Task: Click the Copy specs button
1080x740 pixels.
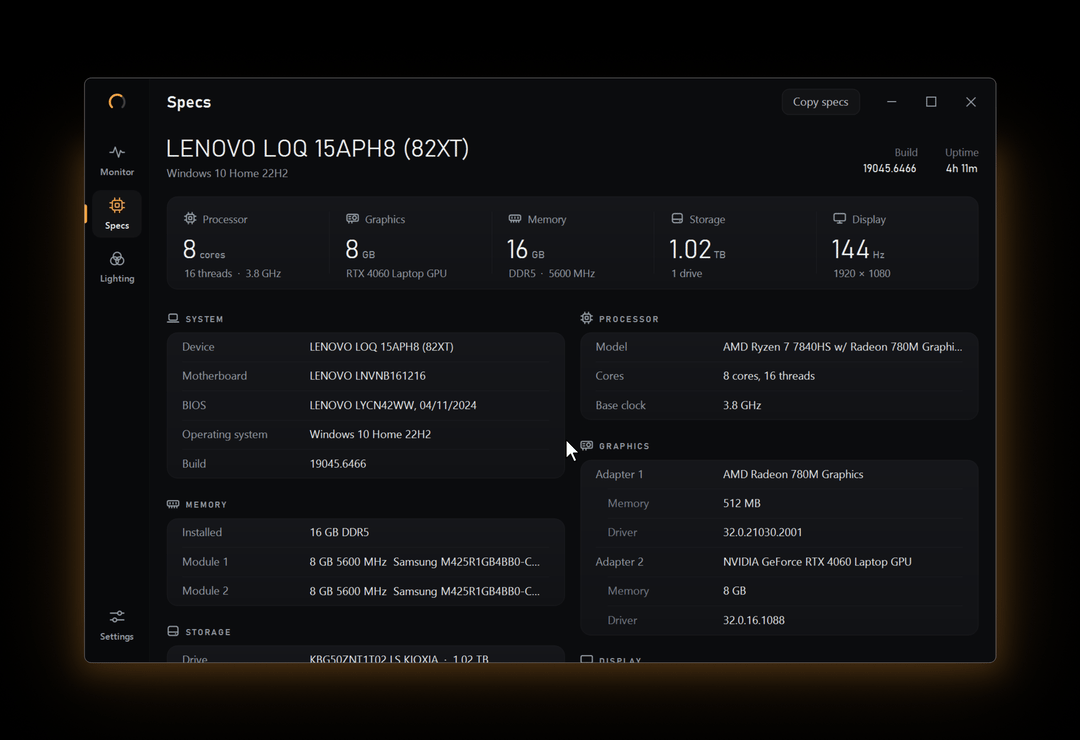Action: [820, 102]
